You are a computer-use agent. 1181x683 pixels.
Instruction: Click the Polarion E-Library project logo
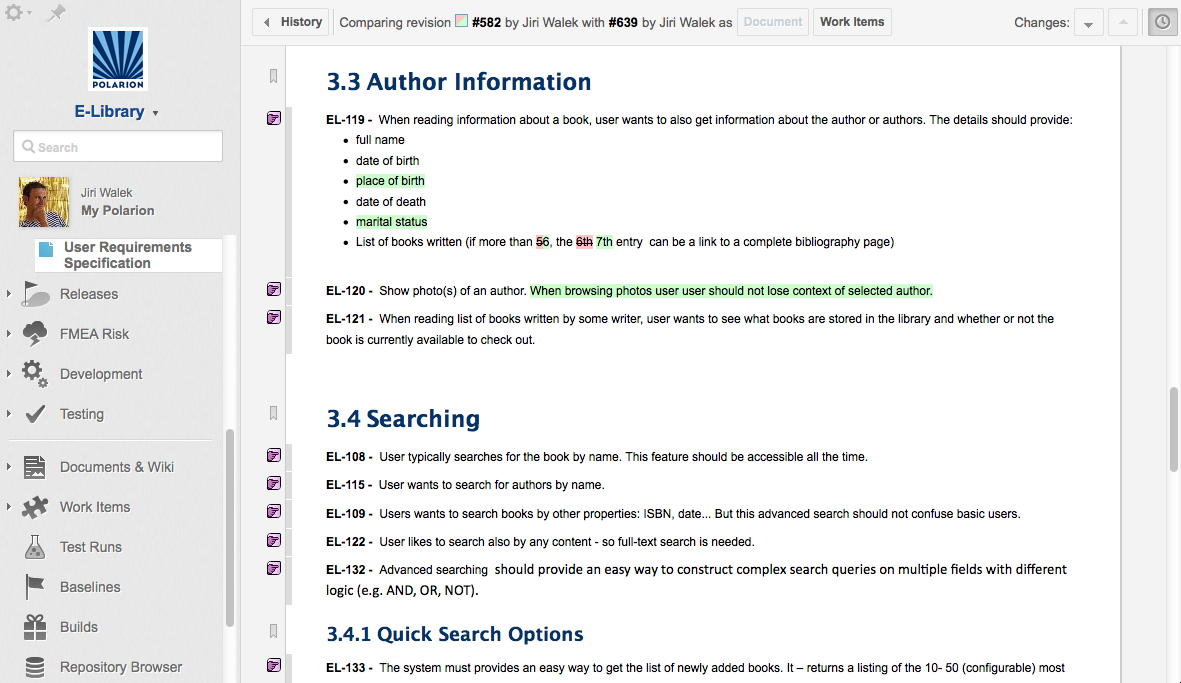click(x=117, y=60)
